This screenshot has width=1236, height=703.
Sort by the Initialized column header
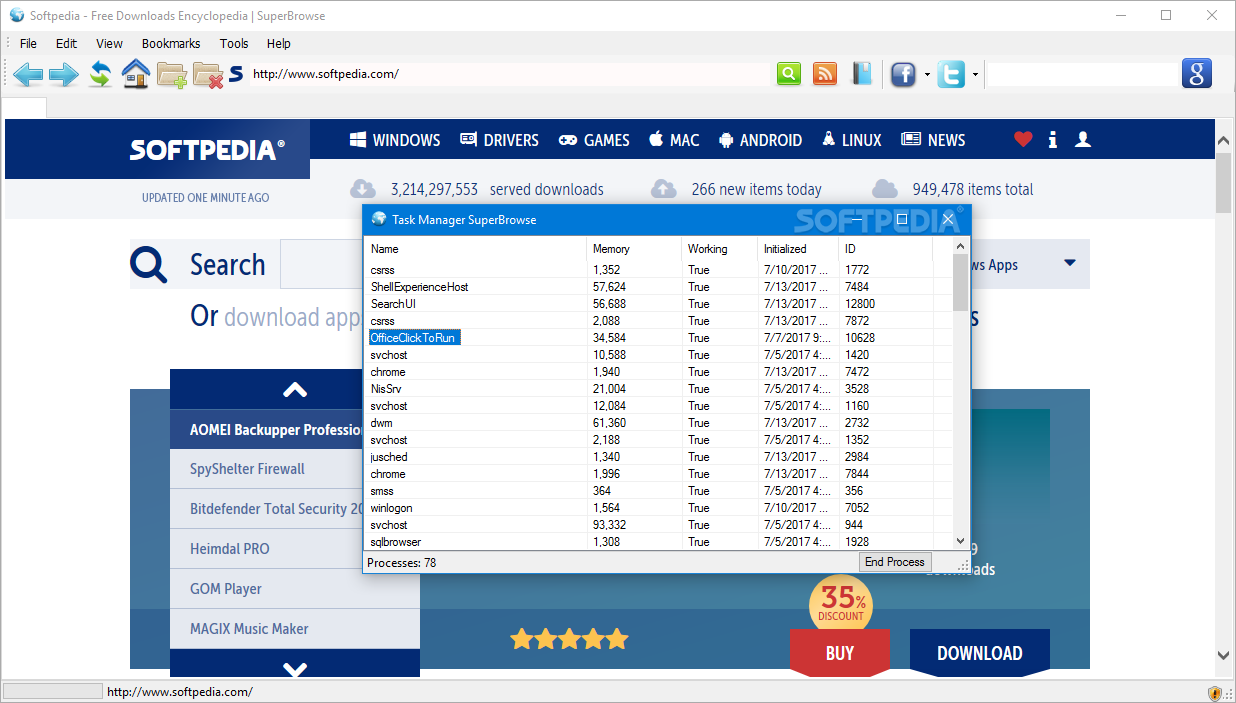tap(797, 249)
